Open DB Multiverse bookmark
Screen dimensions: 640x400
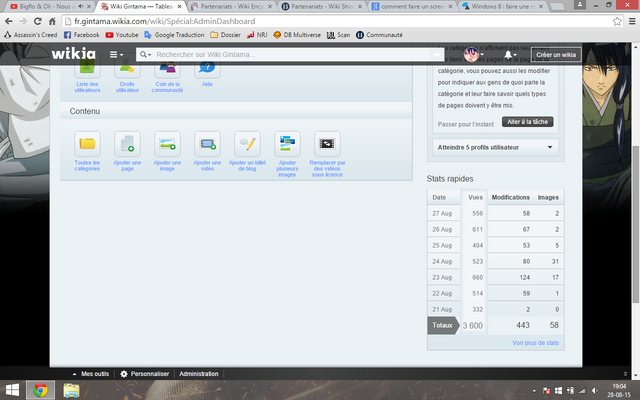coord(297,35)
